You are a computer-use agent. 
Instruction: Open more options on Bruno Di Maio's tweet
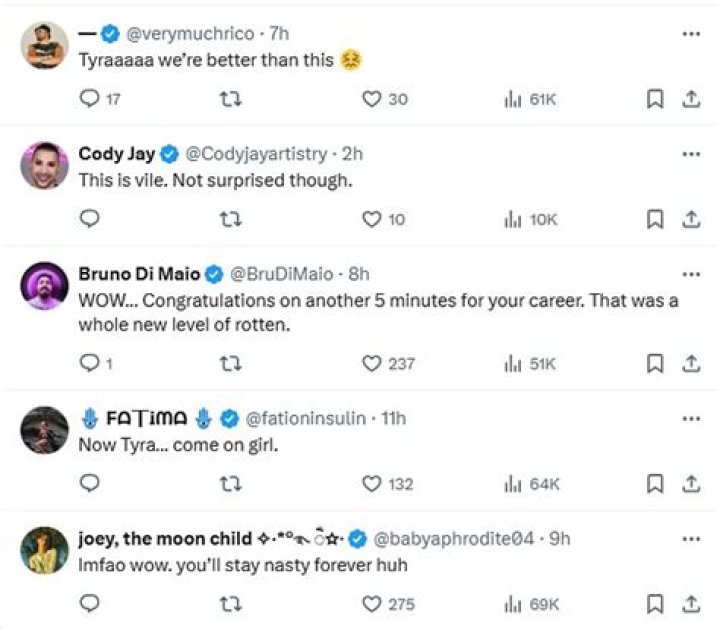click(690, 274)
